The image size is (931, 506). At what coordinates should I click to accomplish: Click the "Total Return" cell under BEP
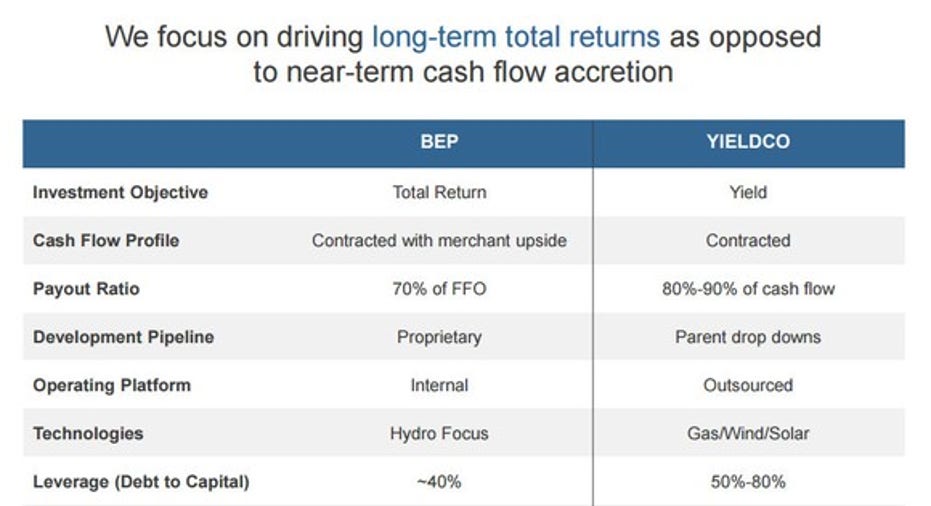pos(439,193)
